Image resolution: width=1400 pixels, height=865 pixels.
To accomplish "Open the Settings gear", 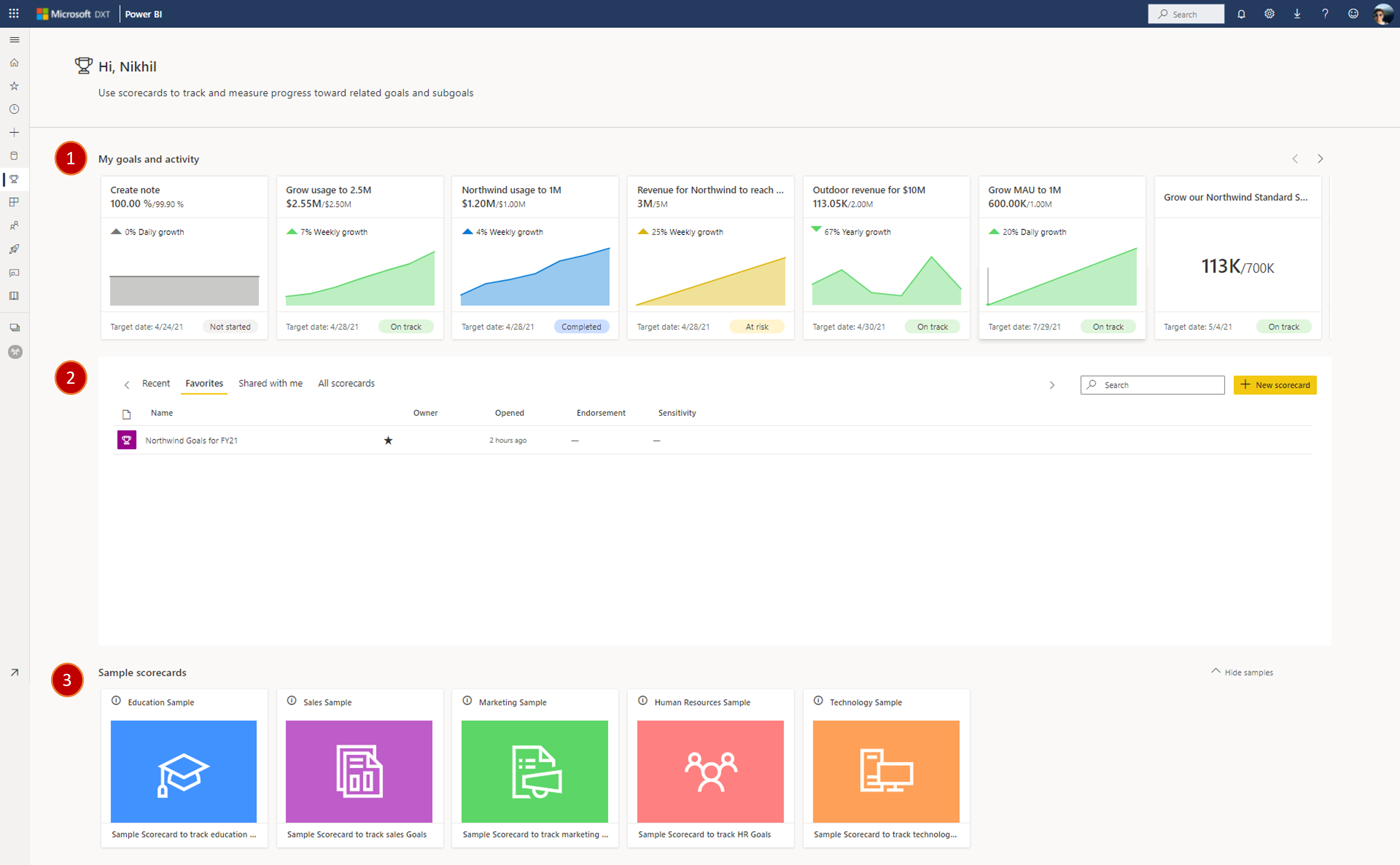I will 1269,13.
